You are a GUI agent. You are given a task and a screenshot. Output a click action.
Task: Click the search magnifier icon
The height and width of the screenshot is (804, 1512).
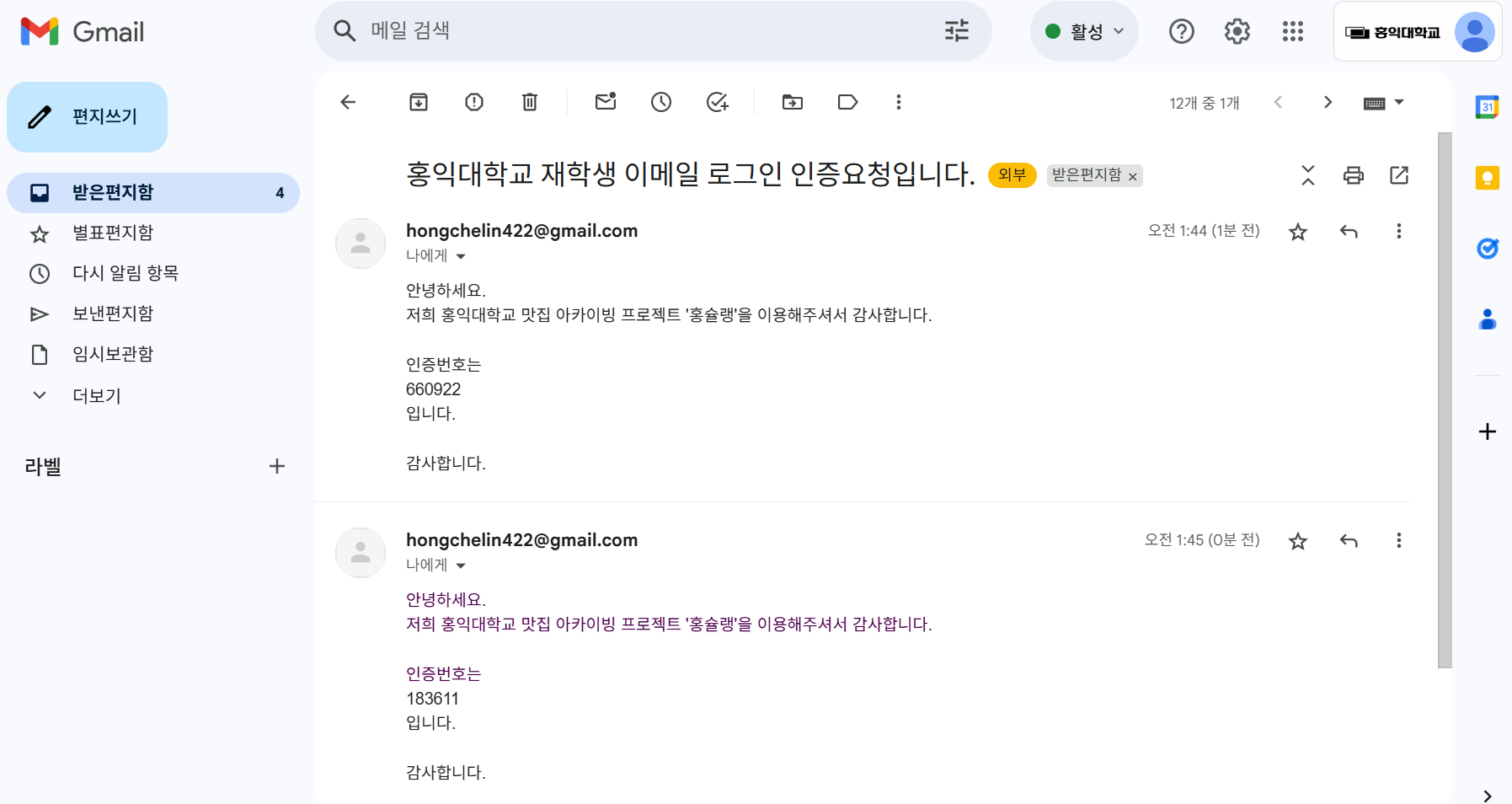pos(345,31)
